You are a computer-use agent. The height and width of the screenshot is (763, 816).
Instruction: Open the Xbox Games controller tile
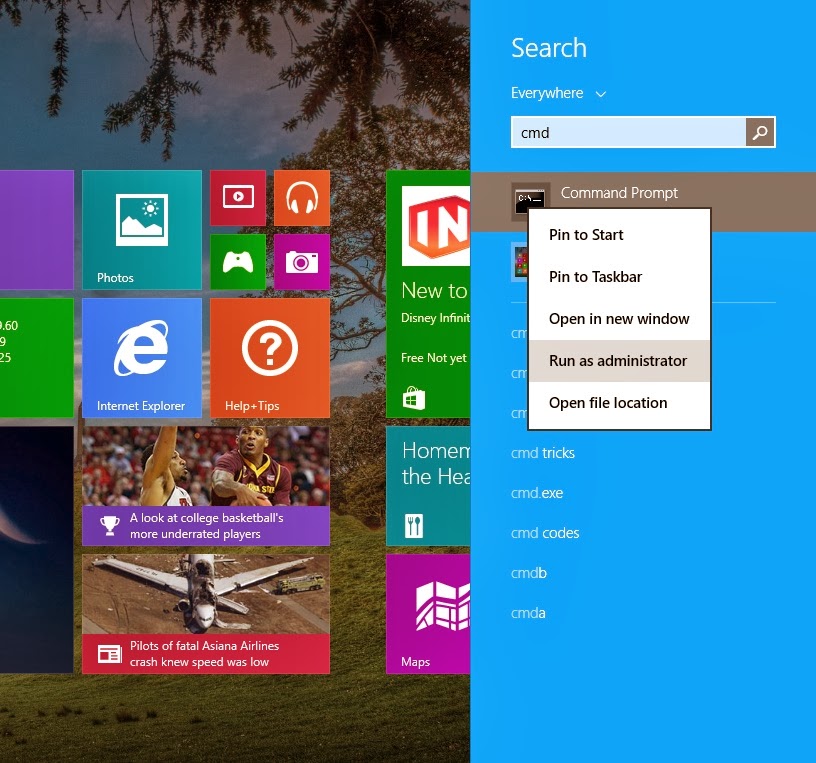(x=238, y=262)
